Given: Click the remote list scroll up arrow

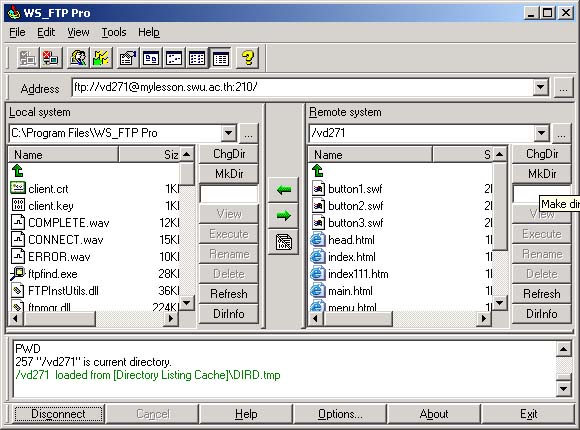Looking at the screenshot, I should [499, 154].
